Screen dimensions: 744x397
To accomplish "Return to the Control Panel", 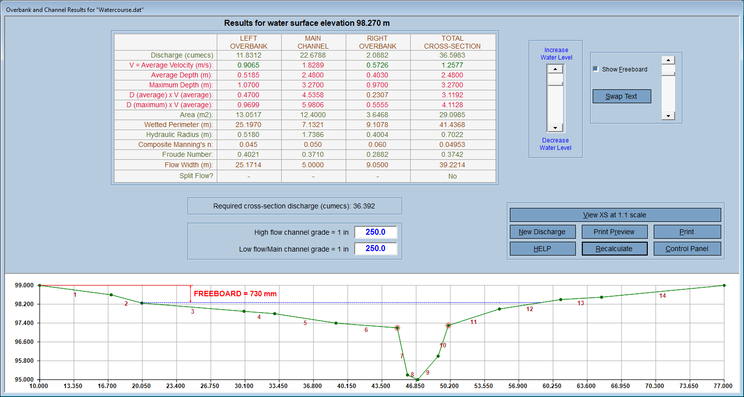I will 687,249.
